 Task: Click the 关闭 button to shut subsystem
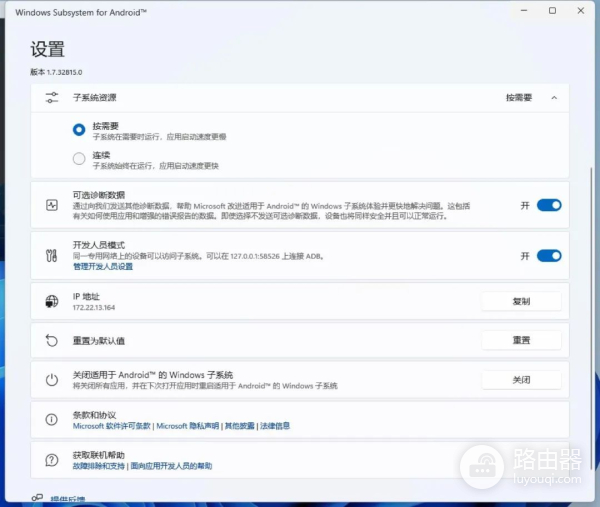pos(521,380)
